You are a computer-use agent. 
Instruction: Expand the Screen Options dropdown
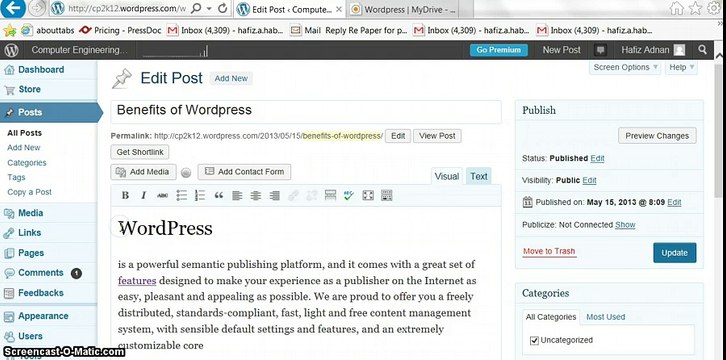625,67
